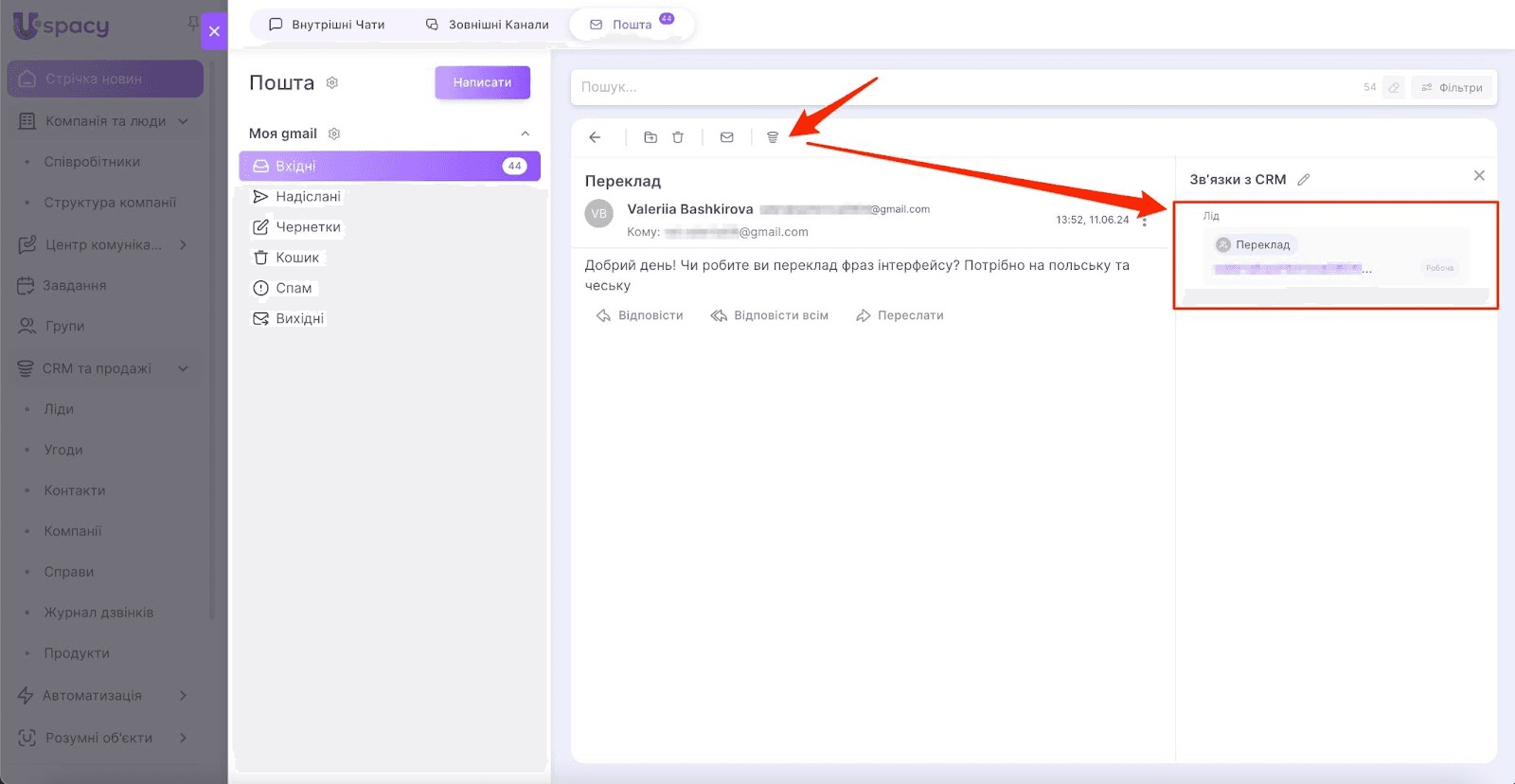Open the Переклад lead chip in CRM panel
Screen dimensions: 1515x784
[x=1254, y=244]
